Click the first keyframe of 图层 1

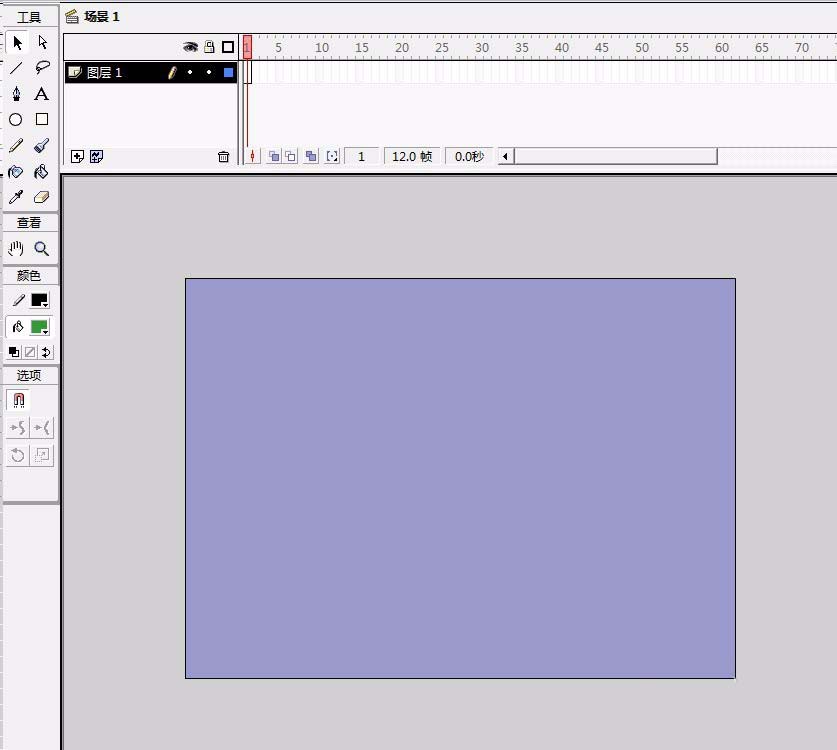(248, 72)
